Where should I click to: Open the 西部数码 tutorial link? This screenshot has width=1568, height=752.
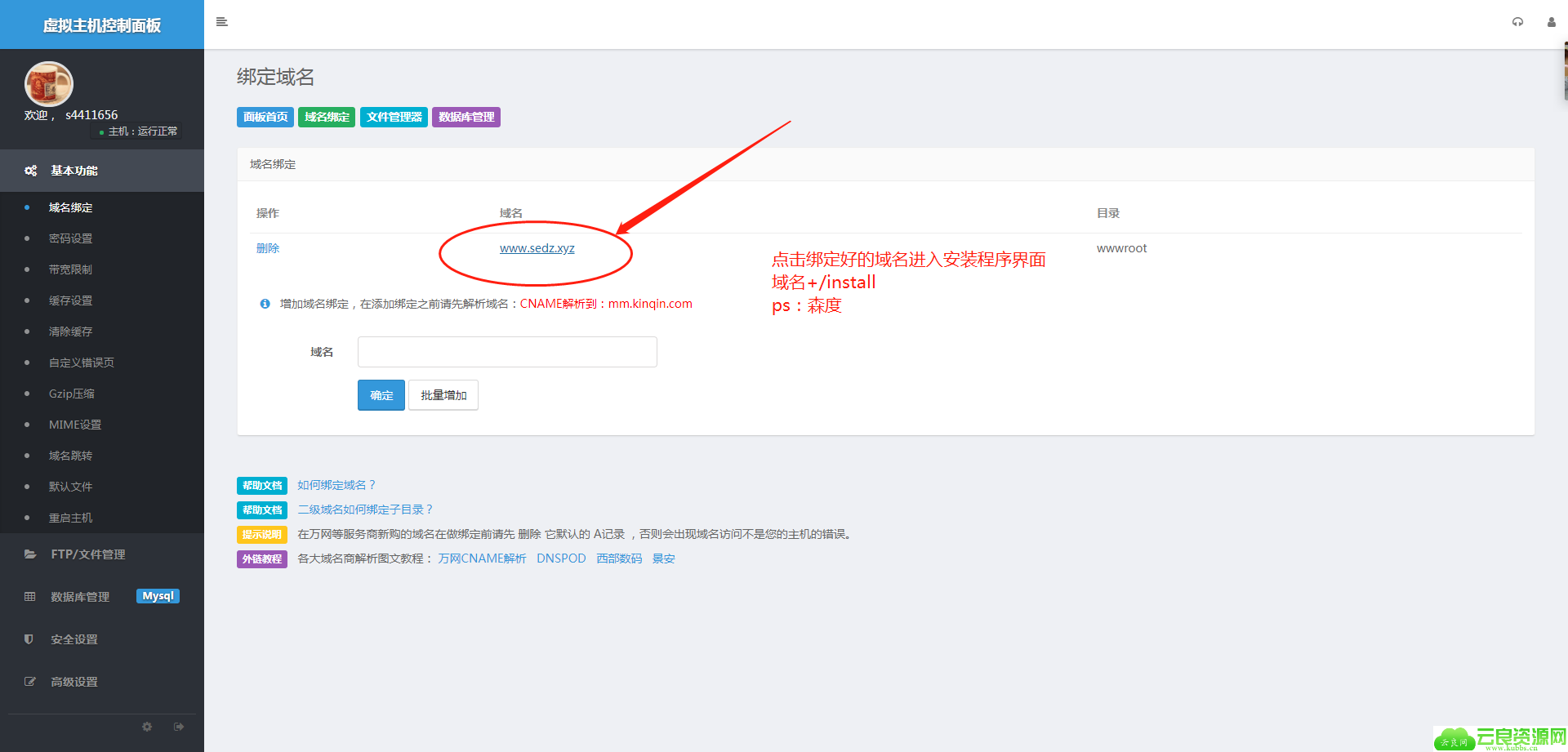[619, 558]
